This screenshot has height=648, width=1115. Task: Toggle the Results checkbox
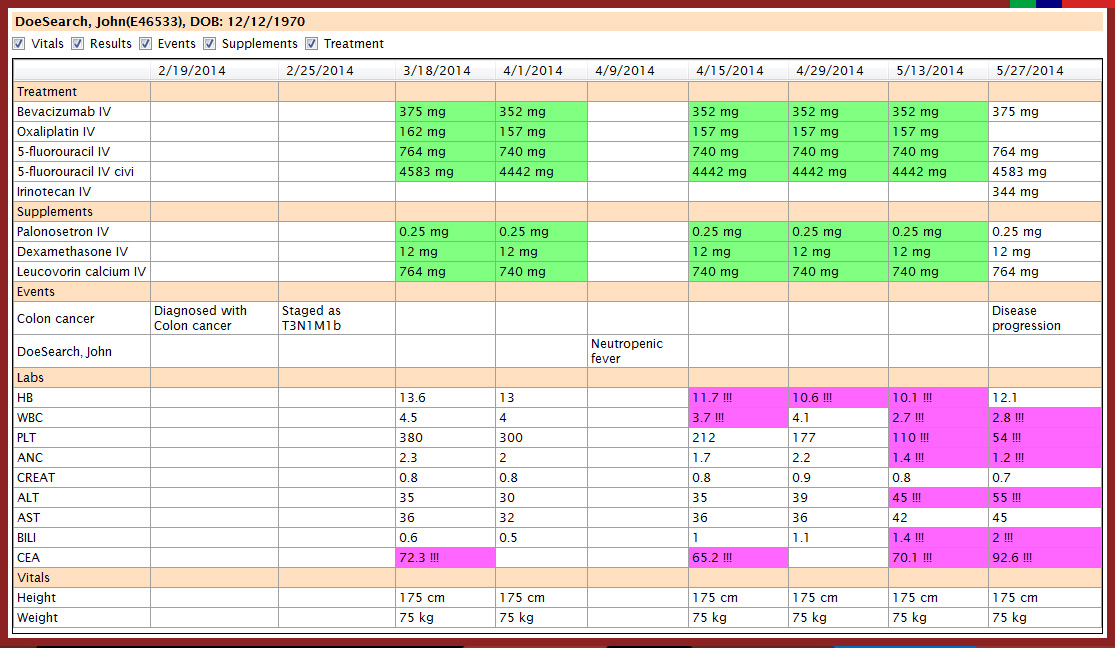78,43
